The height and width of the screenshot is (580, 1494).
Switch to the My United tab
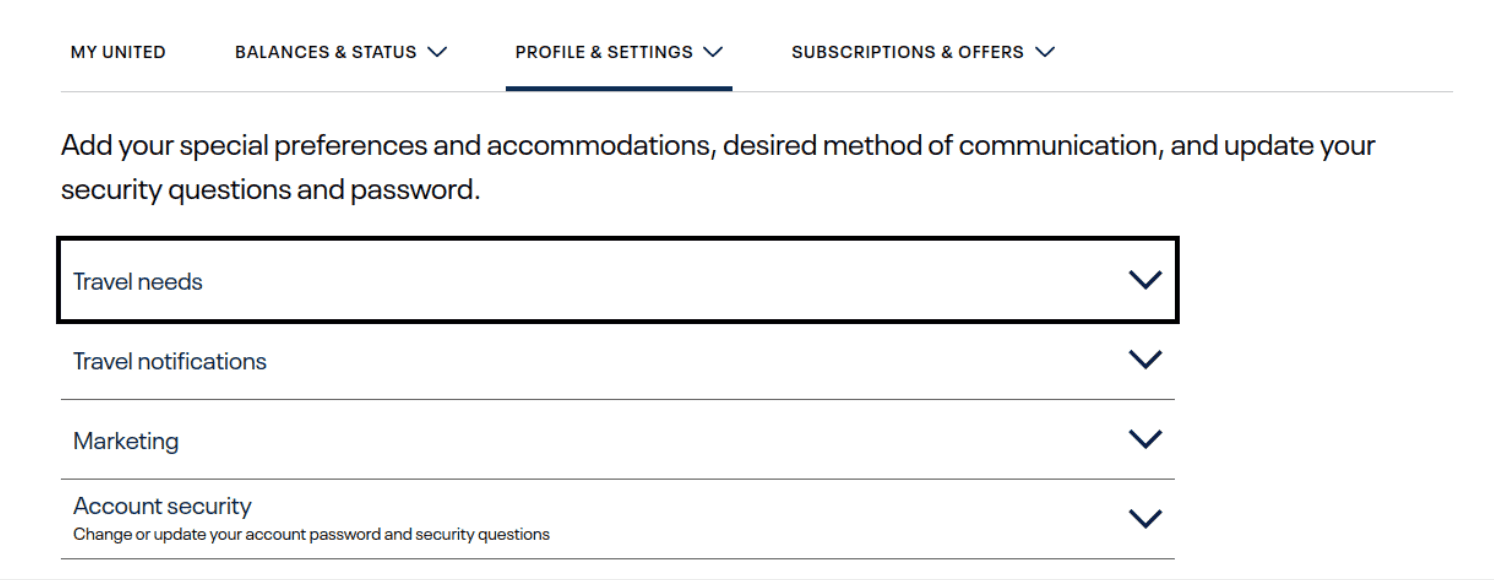point(117,52)
